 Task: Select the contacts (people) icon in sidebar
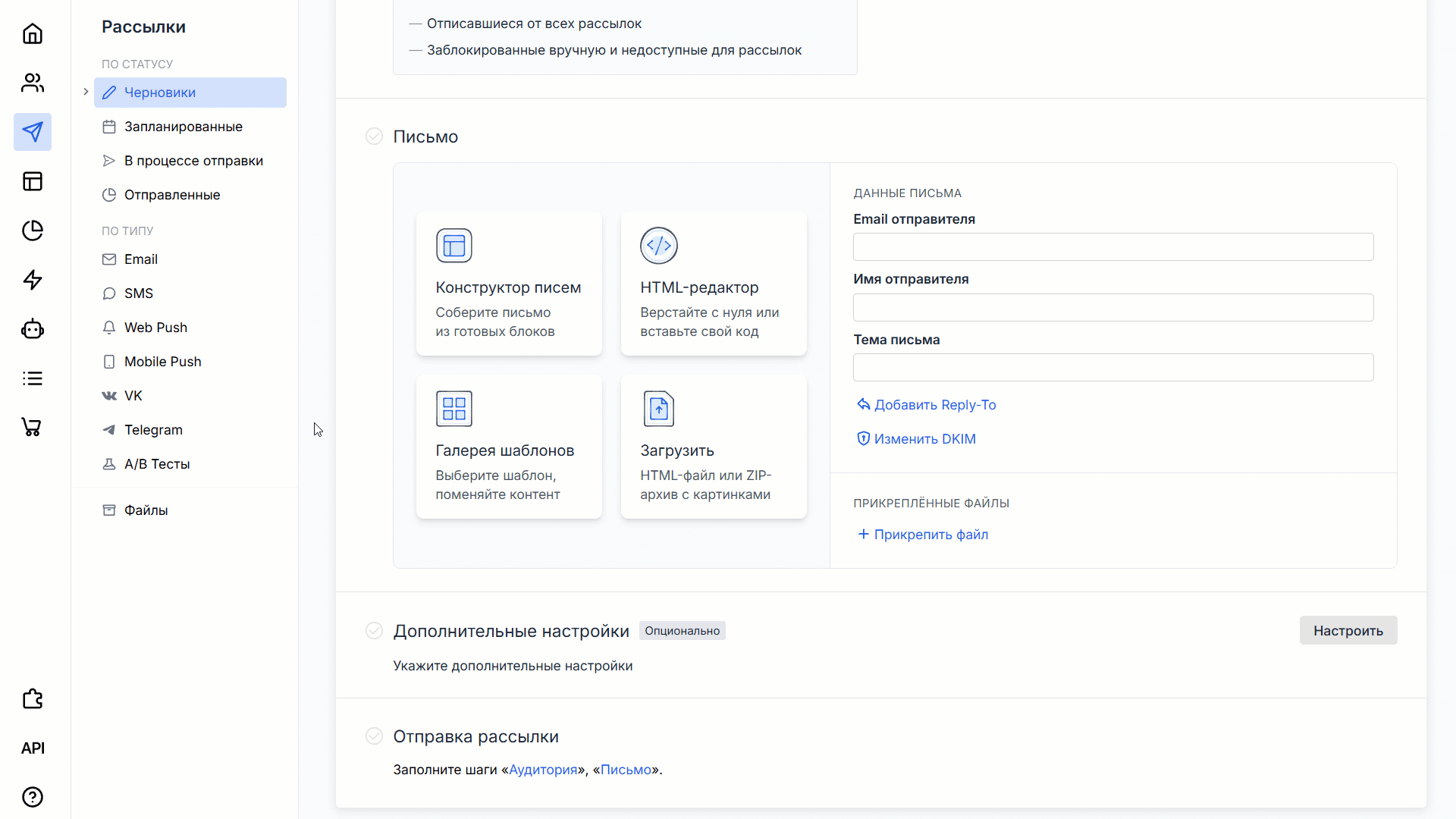tap(32, 83)
